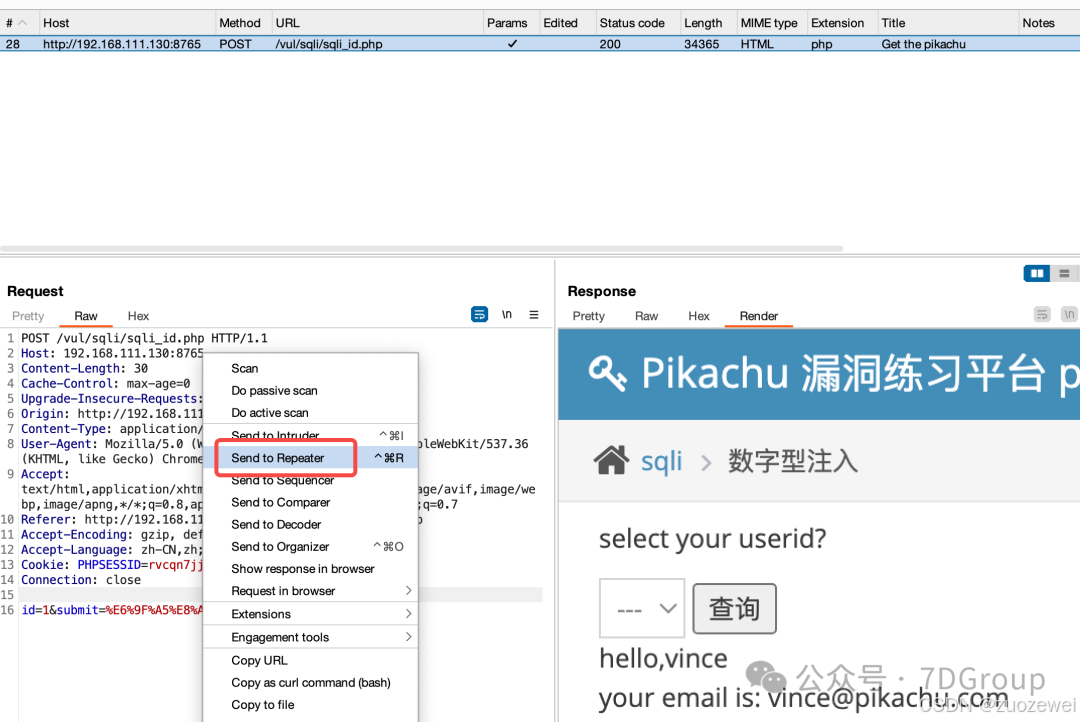
Task: Click the 数字型注入 breadcrumb text
Action: coord(793,461)
